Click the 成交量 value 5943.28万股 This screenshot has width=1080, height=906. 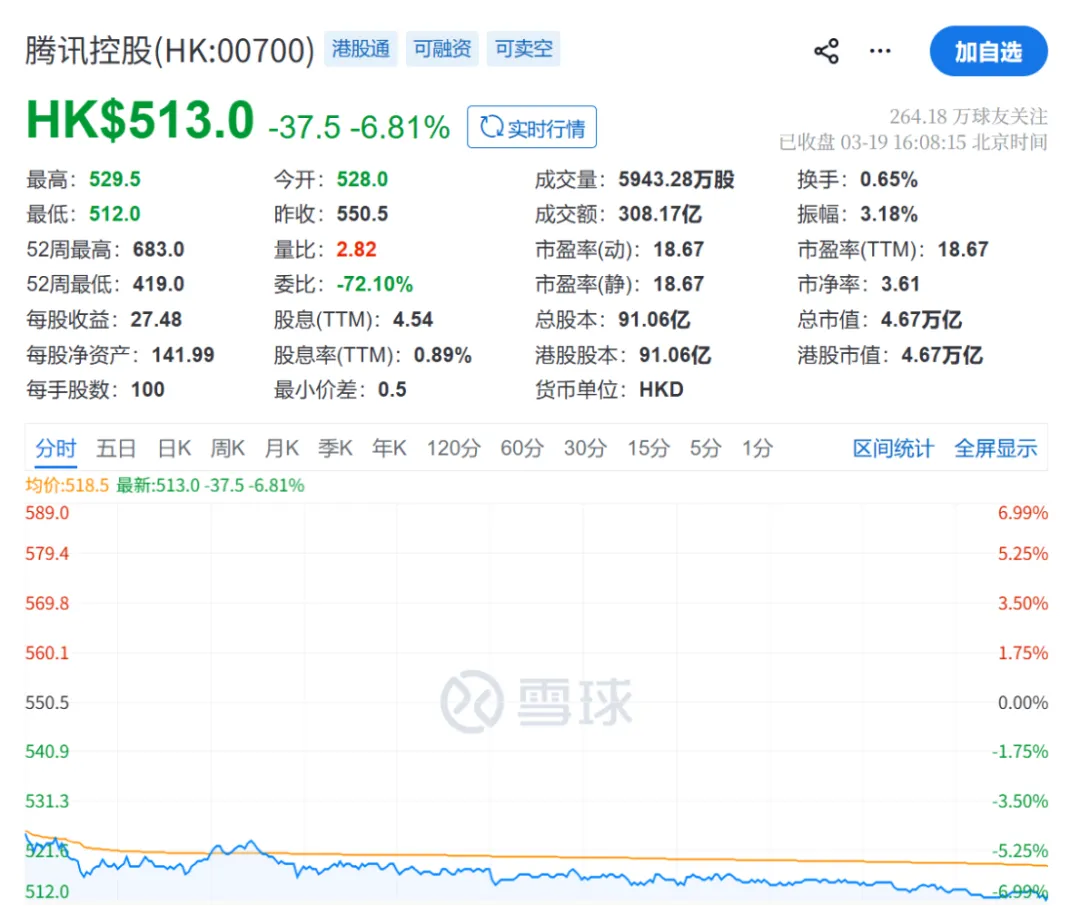pyautogui.click(x=676, y=179)
